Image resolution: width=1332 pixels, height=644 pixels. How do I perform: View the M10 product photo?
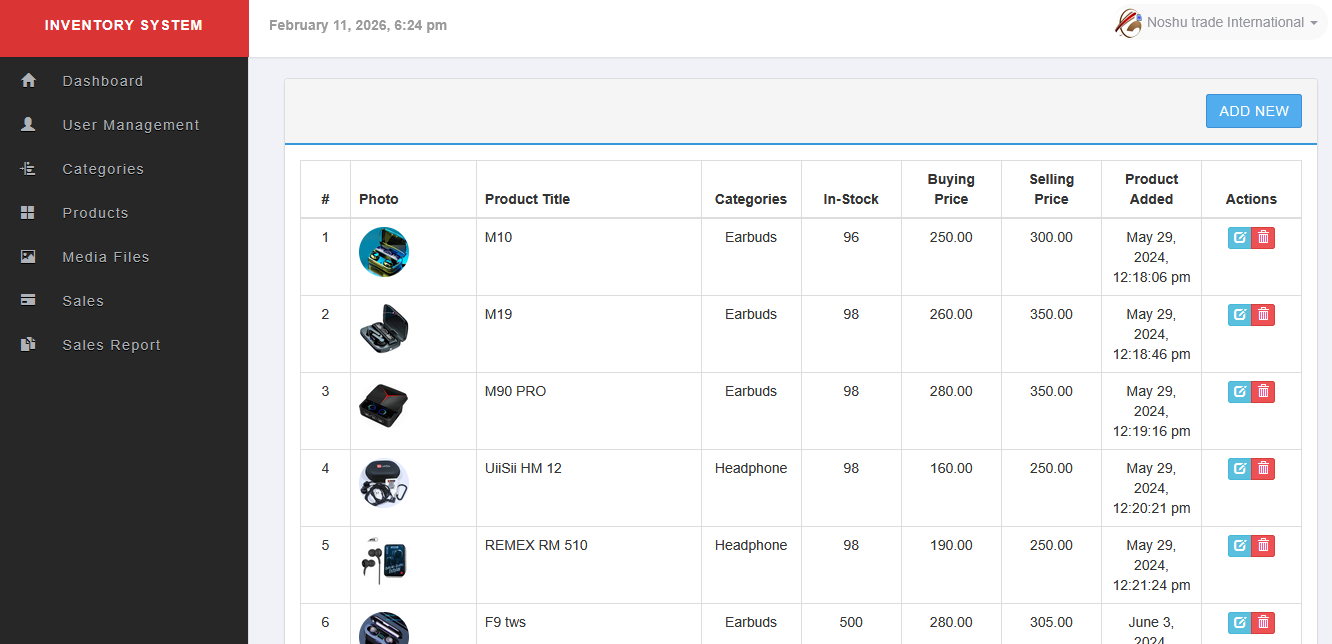click(x=384, y=252)
